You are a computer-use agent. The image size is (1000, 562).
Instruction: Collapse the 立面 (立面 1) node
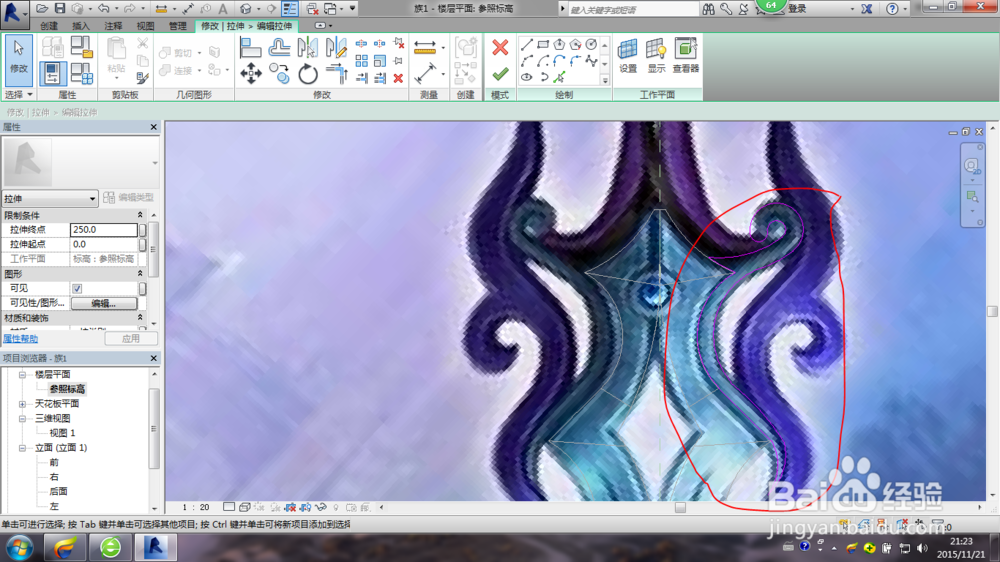pyautogui.click(x=22, y=448)
